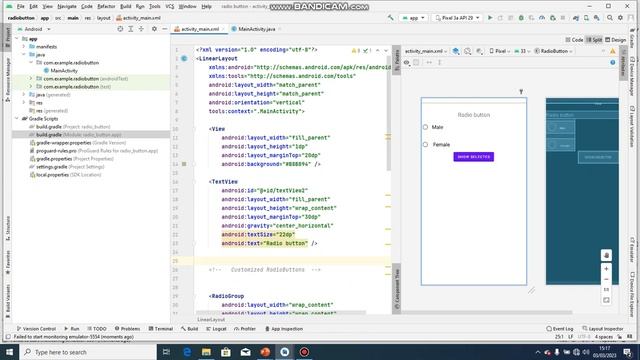Open Resource Manager side tab
640x360 pixels.
click(x=7, y=80)
